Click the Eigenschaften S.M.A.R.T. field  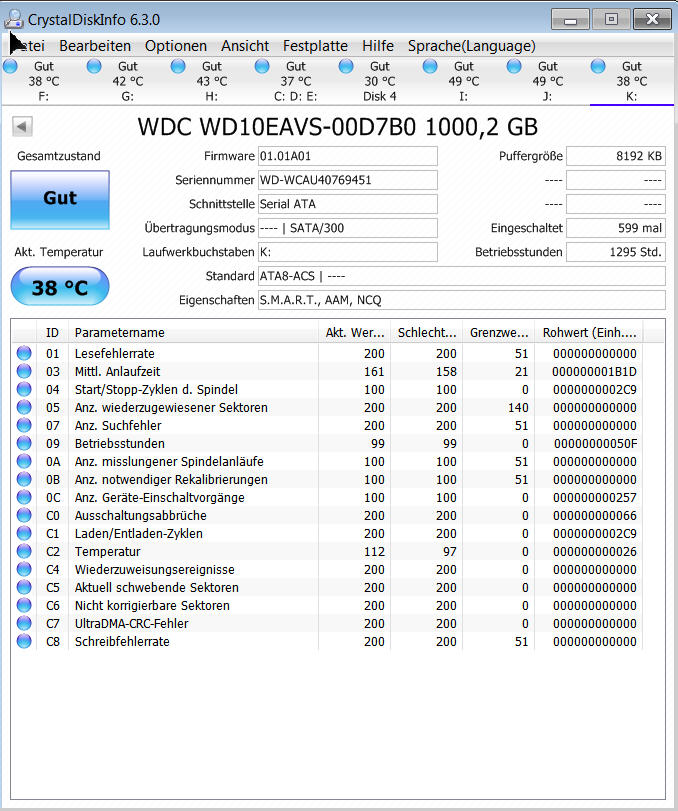click(x=461, y=300)
